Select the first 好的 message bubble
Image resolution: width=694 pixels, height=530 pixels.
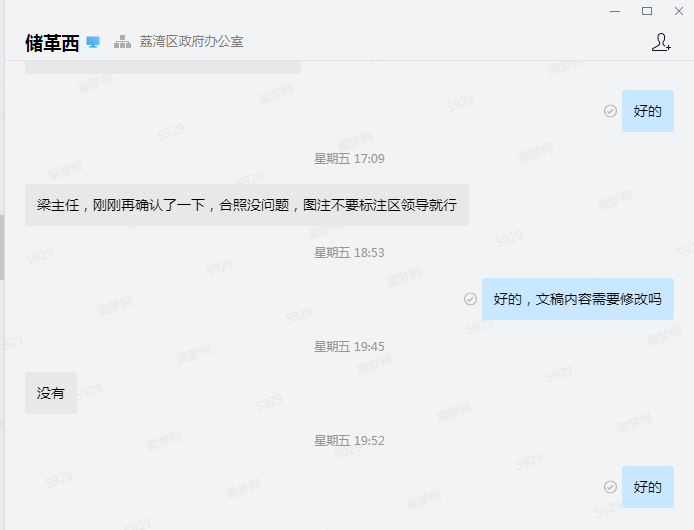(x=648, y=111)
